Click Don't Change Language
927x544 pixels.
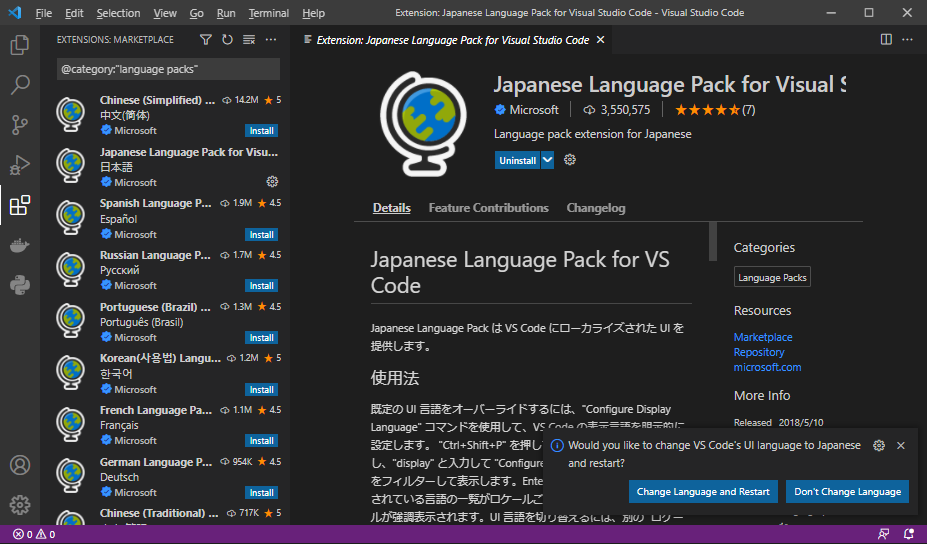[x=847, y=491]
